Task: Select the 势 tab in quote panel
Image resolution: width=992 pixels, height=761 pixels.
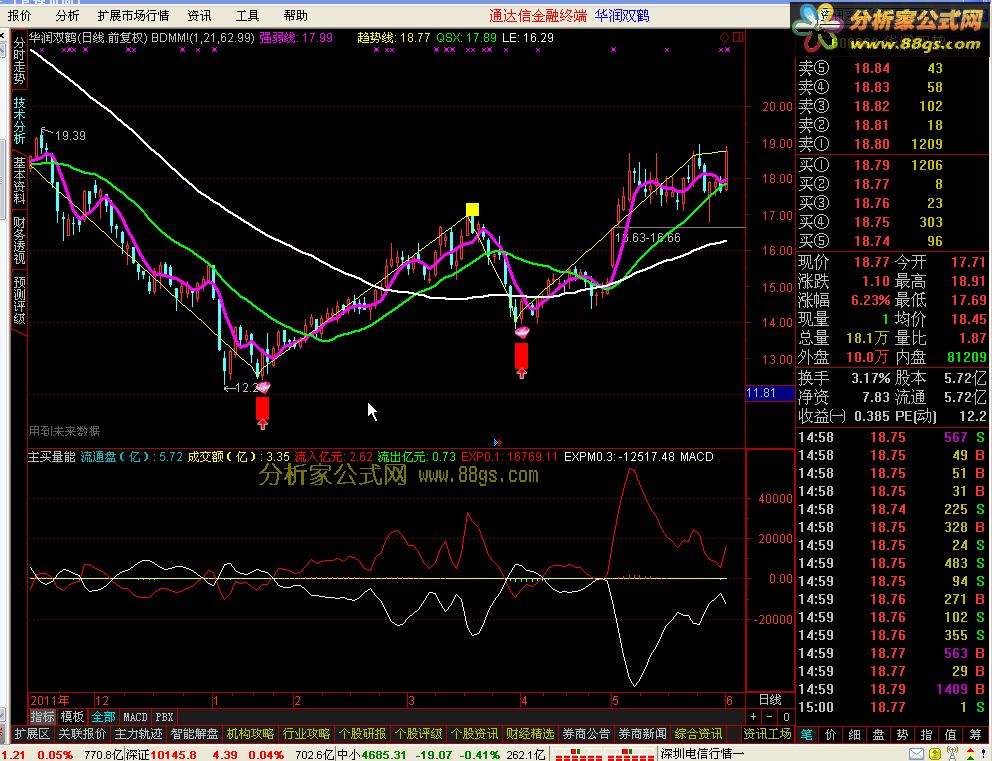Action: click(903, 734)
